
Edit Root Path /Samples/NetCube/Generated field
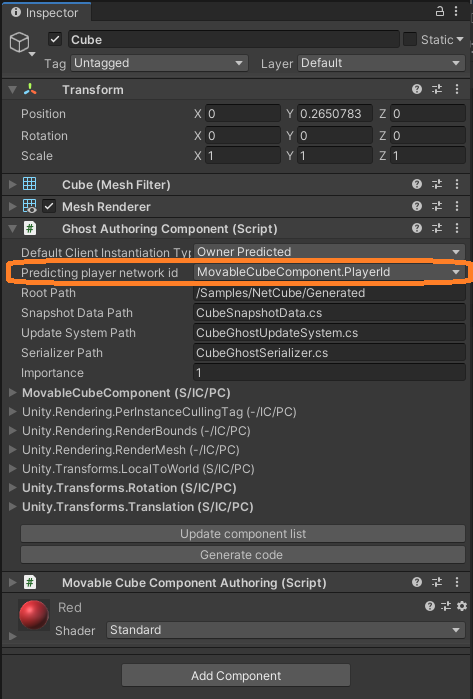point(329,292)
